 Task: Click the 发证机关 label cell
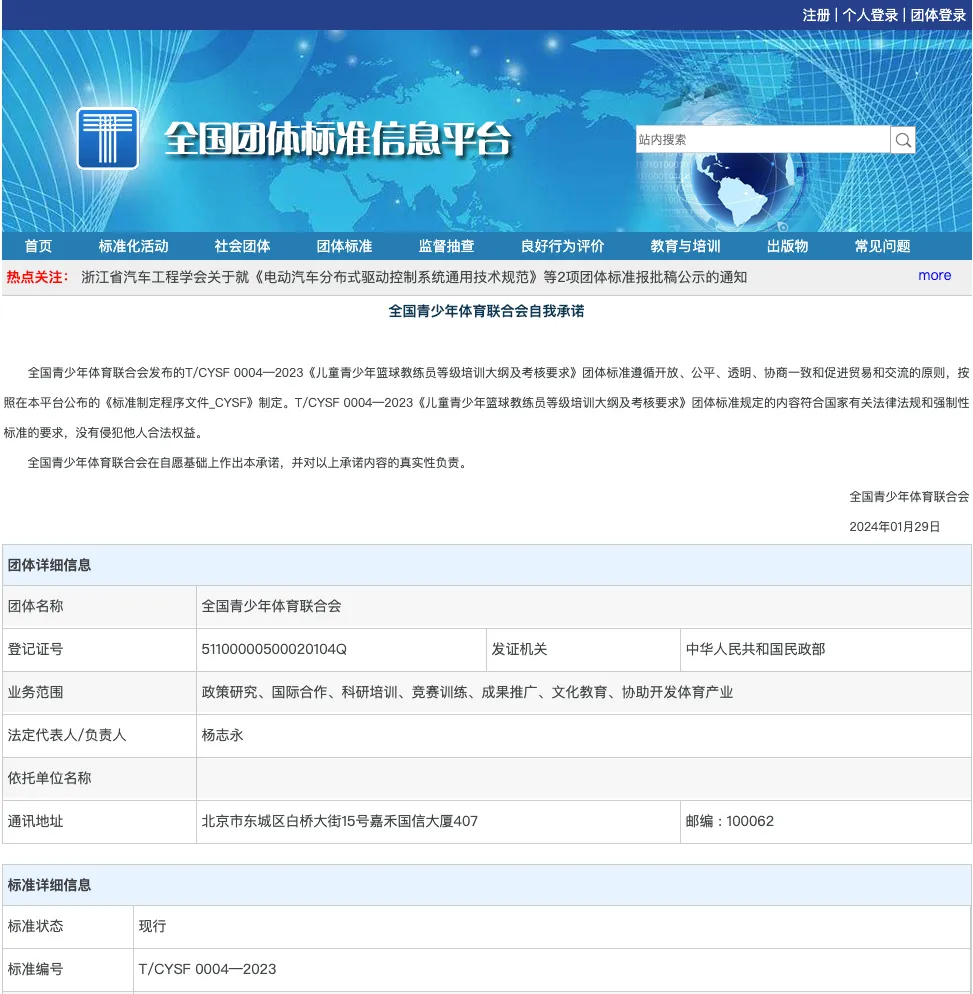tap(583, 650)
